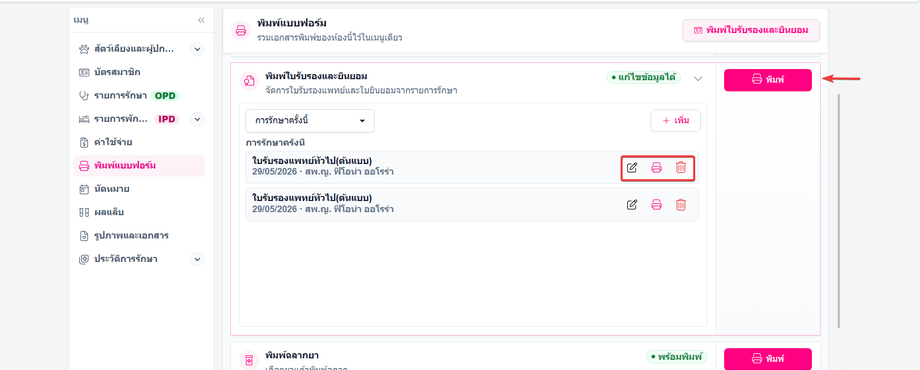Delete the first medical certificate entry
The image size is (920, 370).
click(x=681, y=168)
